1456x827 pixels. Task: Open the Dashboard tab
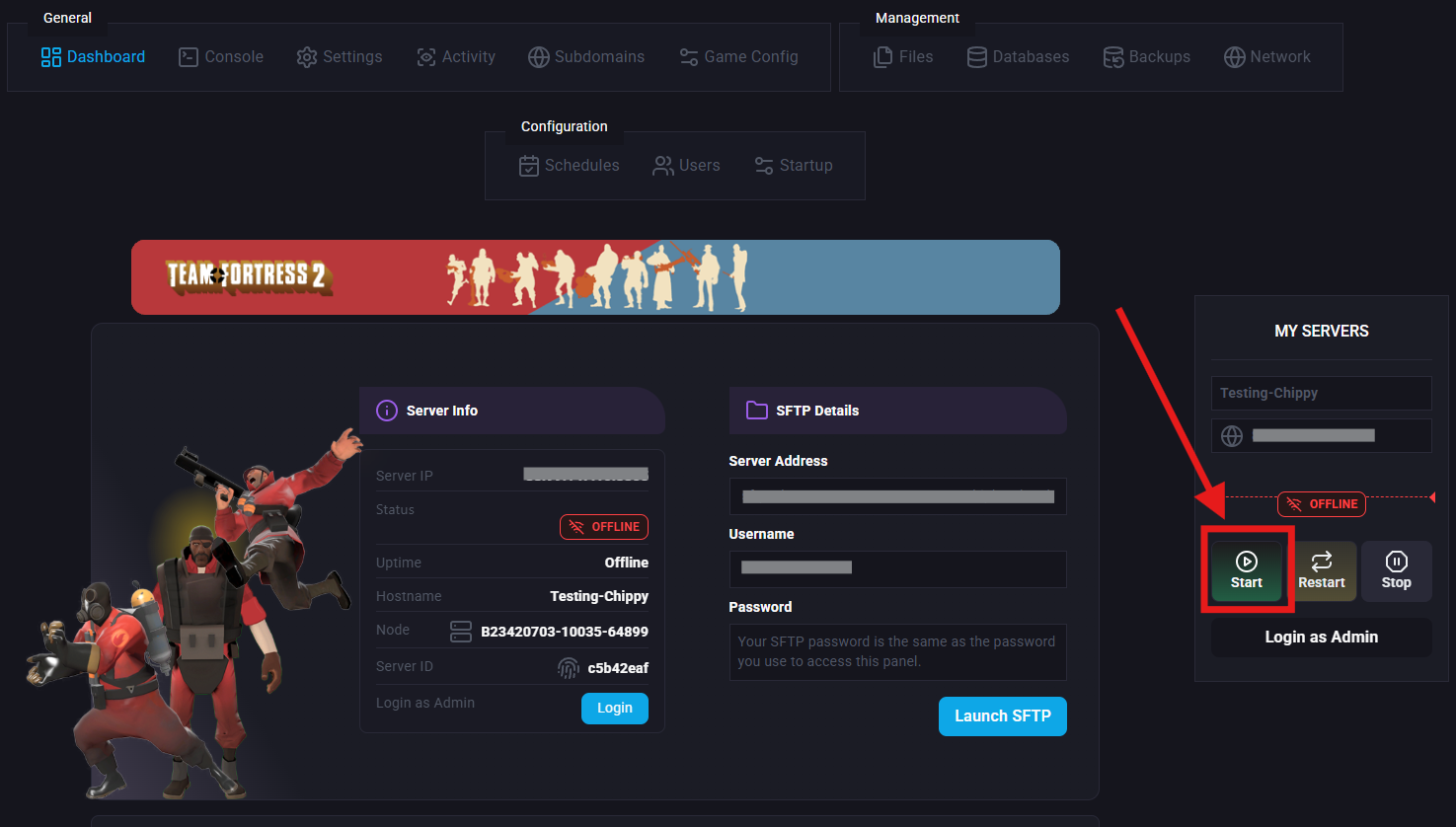pyautogui.click(x=93, y=57)
